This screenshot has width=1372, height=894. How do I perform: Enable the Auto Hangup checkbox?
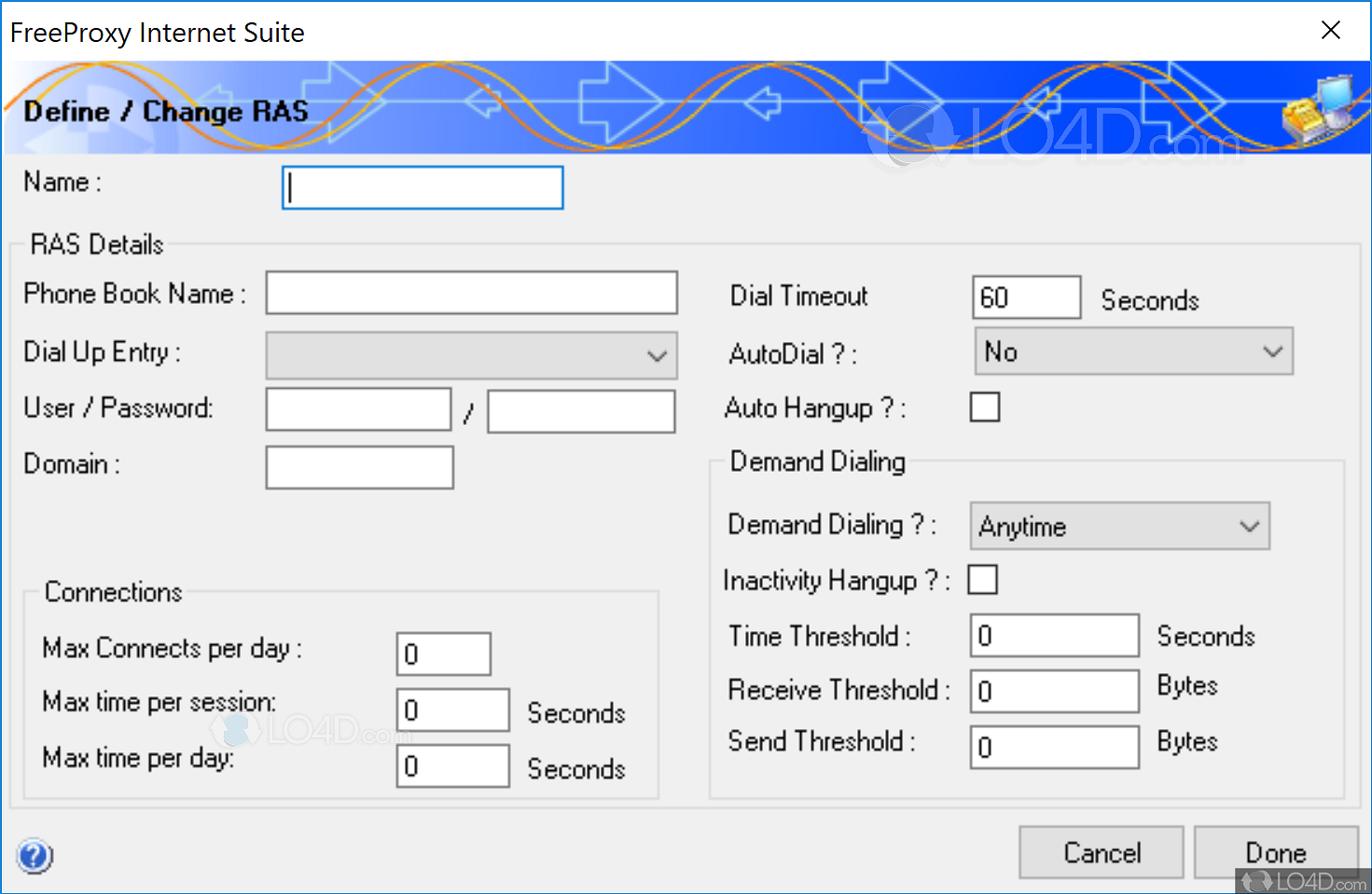(985, 407)
